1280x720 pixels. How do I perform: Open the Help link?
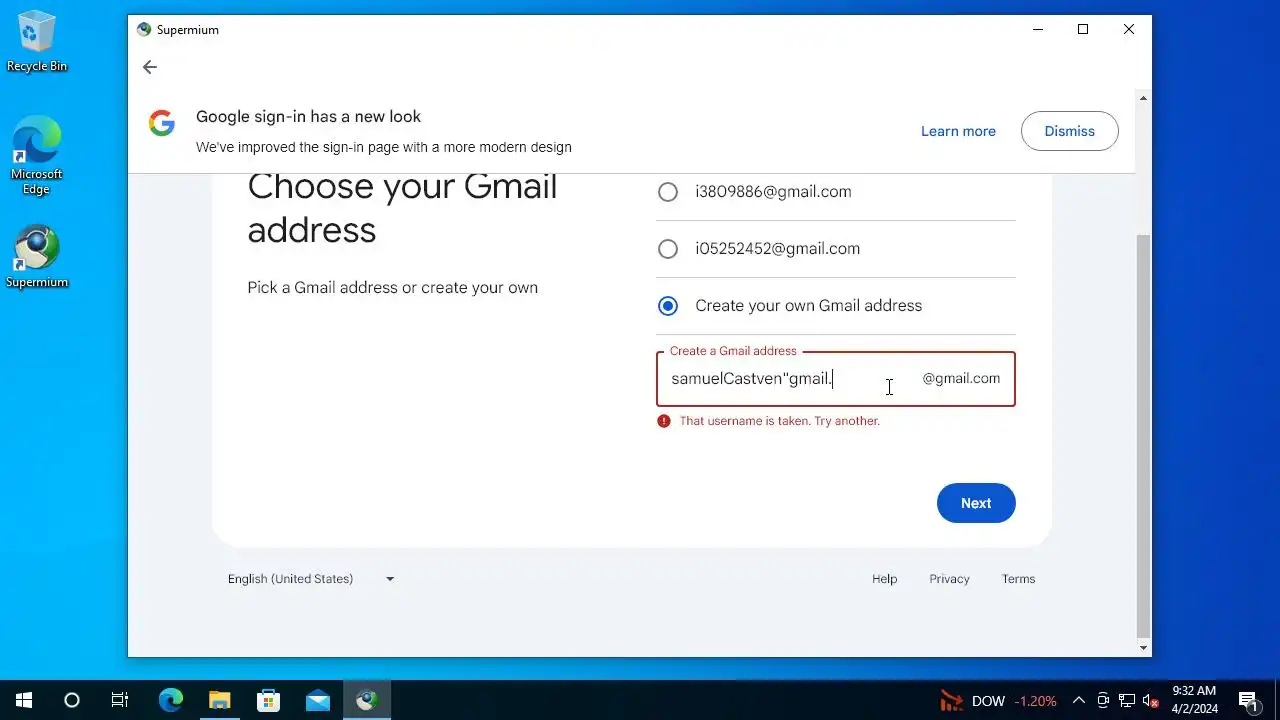[884, 579]
